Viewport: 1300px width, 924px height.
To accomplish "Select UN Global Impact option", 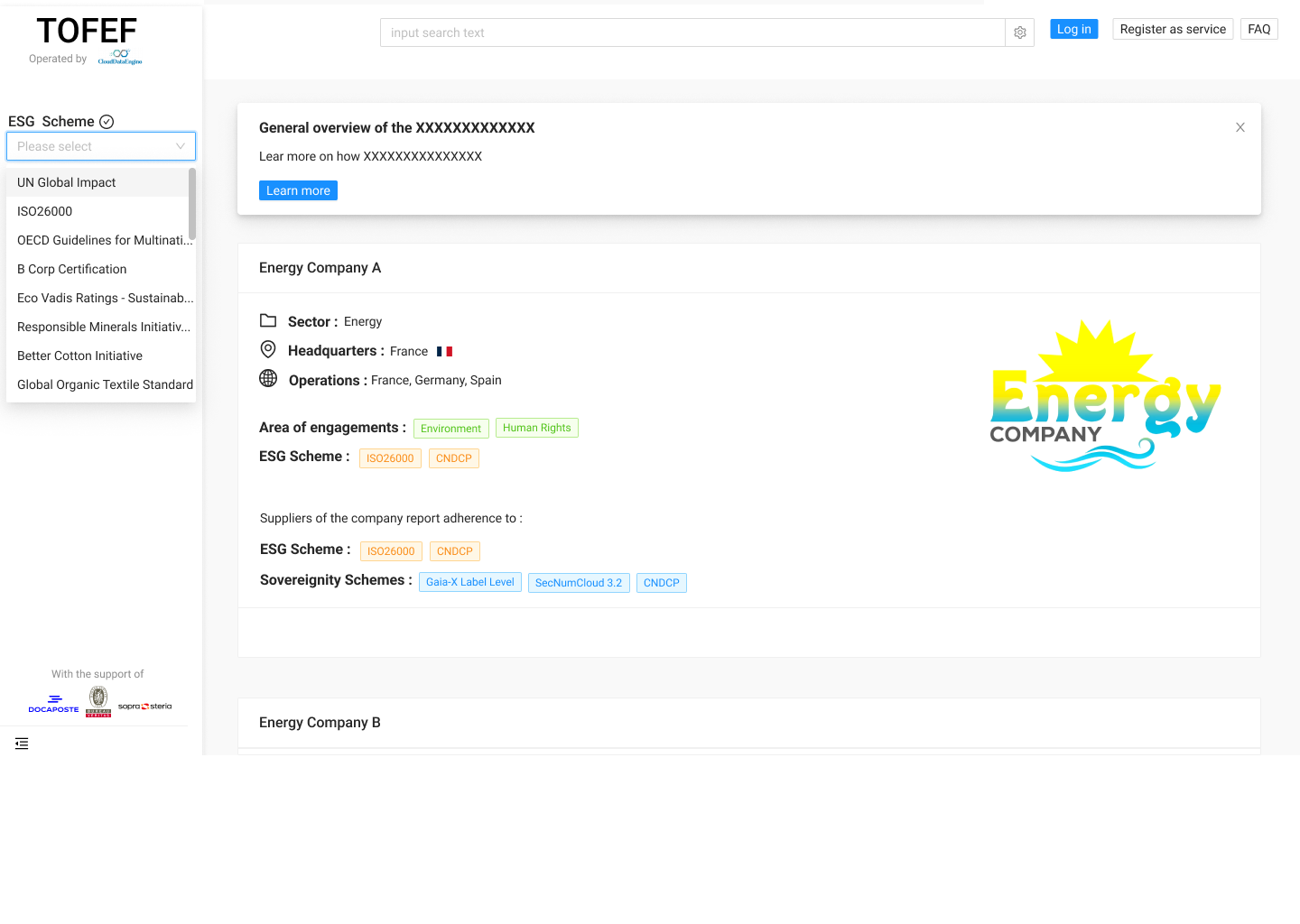I will point(67,182).
